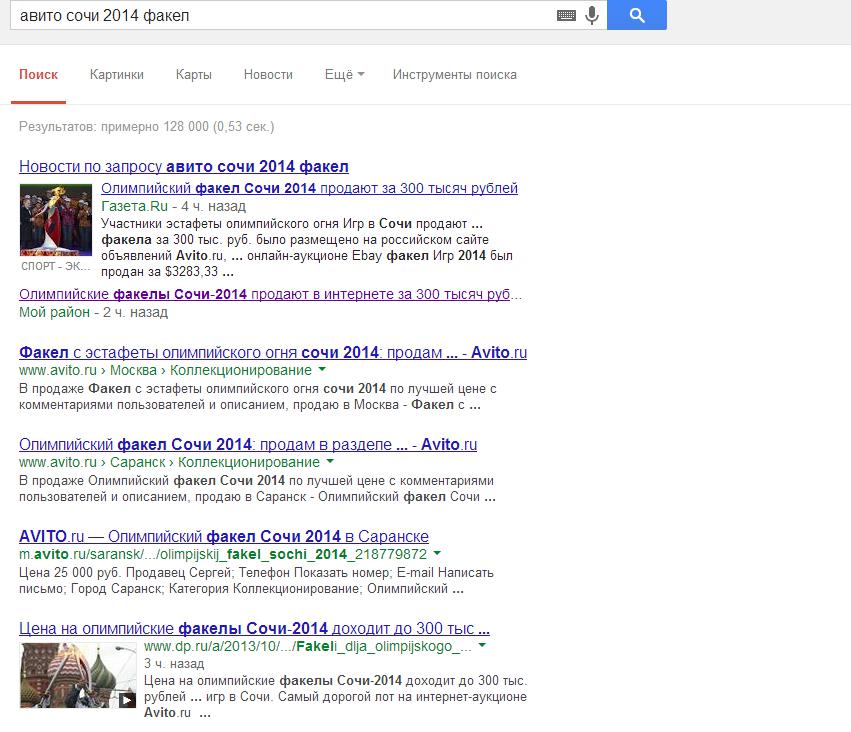The width and height of the screenshot is (851, 732).
Task: Open 'Новости по запросу авито сочи 2014 факел' link
Action: (184, 166)
